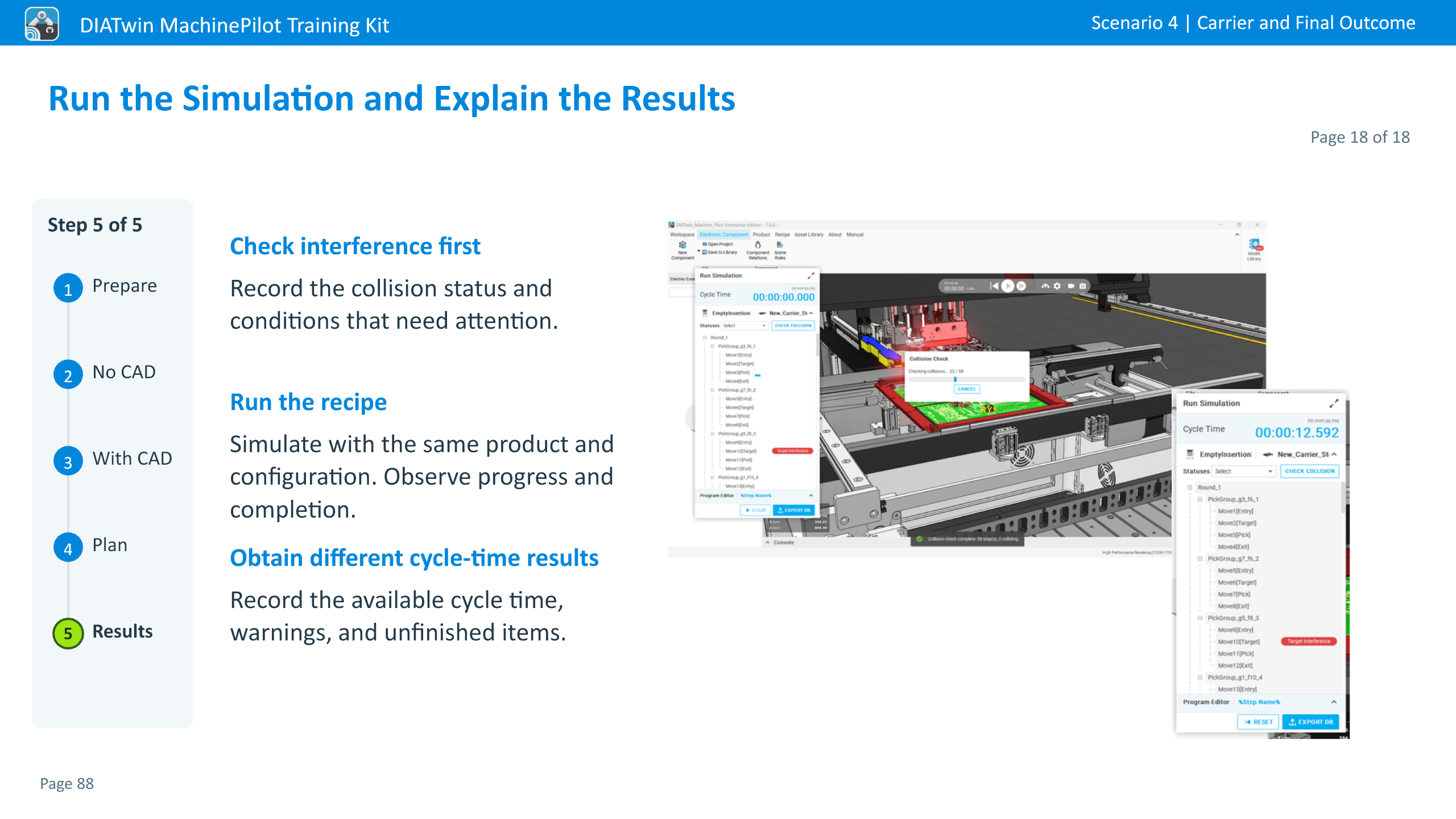Click the Open Project ribbon item

718,244
